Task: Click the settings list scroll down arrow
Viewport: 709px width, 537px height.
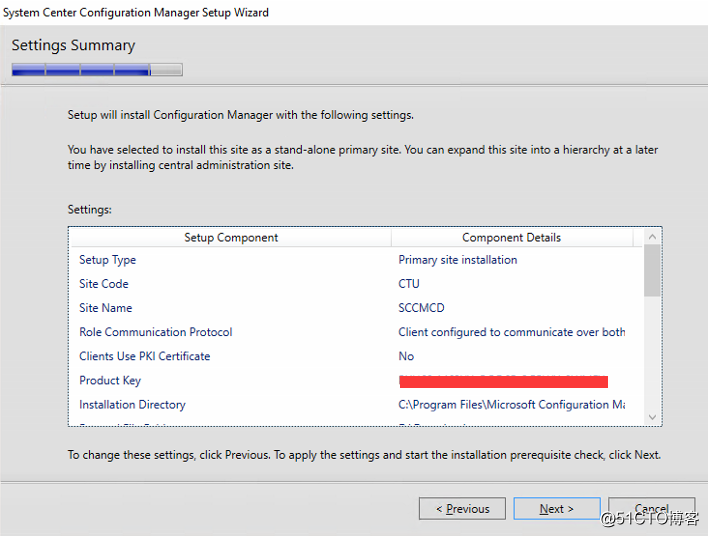Action: 652,417
